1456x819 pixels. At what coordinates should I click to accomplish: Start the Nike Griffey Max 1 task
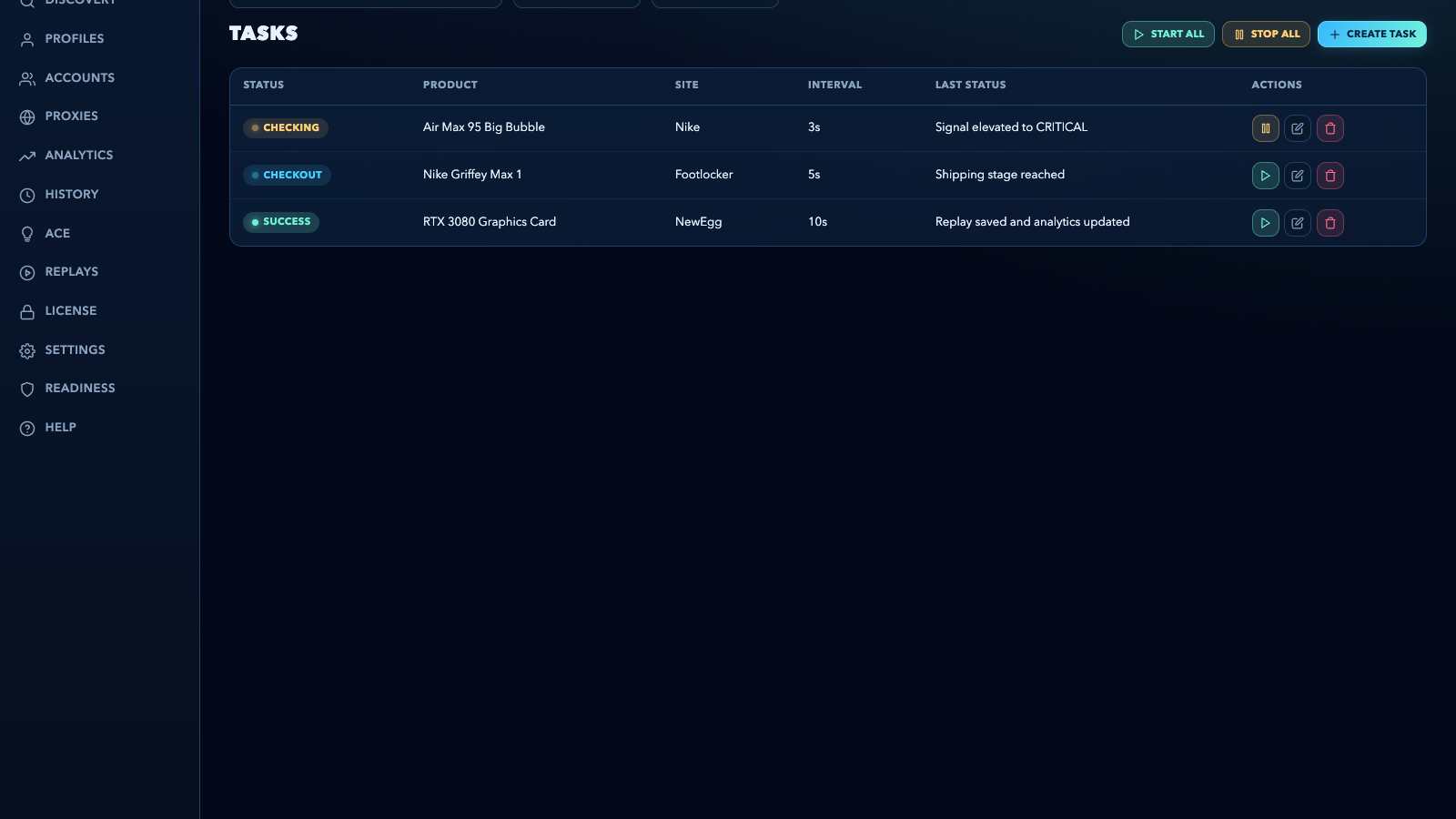(1265, 175)
